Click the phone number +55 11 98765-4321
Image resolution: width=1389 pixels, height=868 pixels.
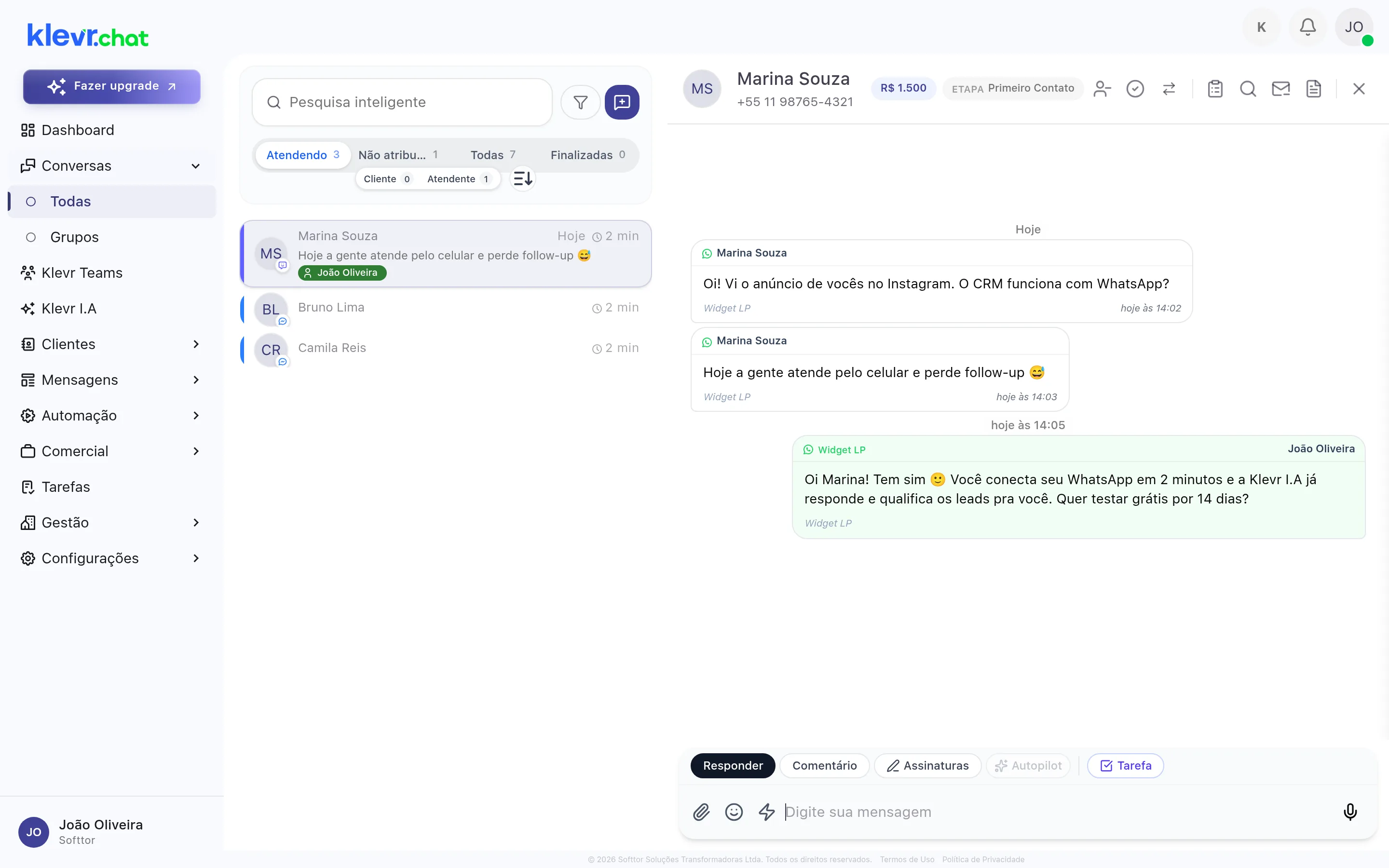pos(794,102)
